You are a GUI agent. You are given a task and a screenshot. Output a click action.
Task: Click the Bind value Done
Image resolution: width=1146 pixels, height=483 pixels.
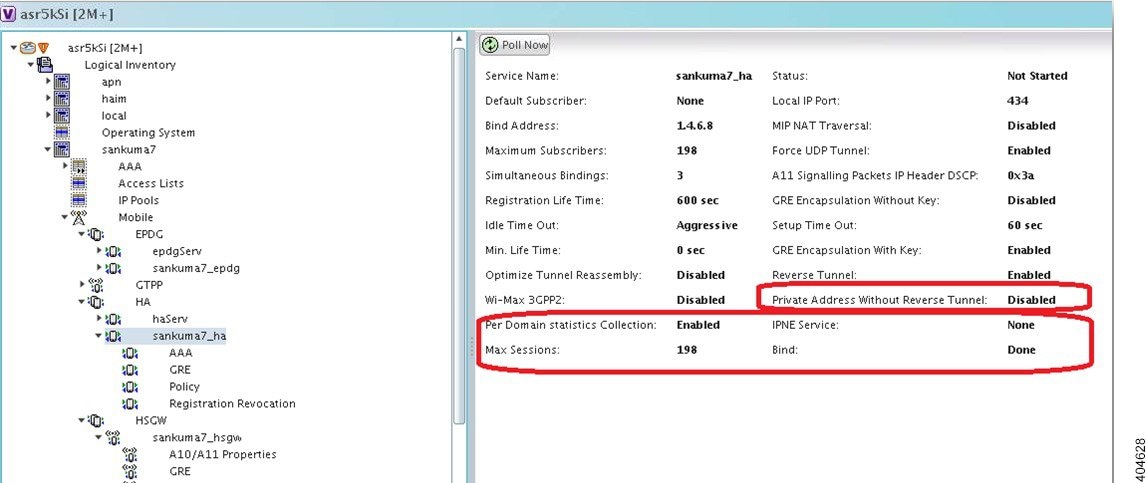click(x=1021, y=350)
